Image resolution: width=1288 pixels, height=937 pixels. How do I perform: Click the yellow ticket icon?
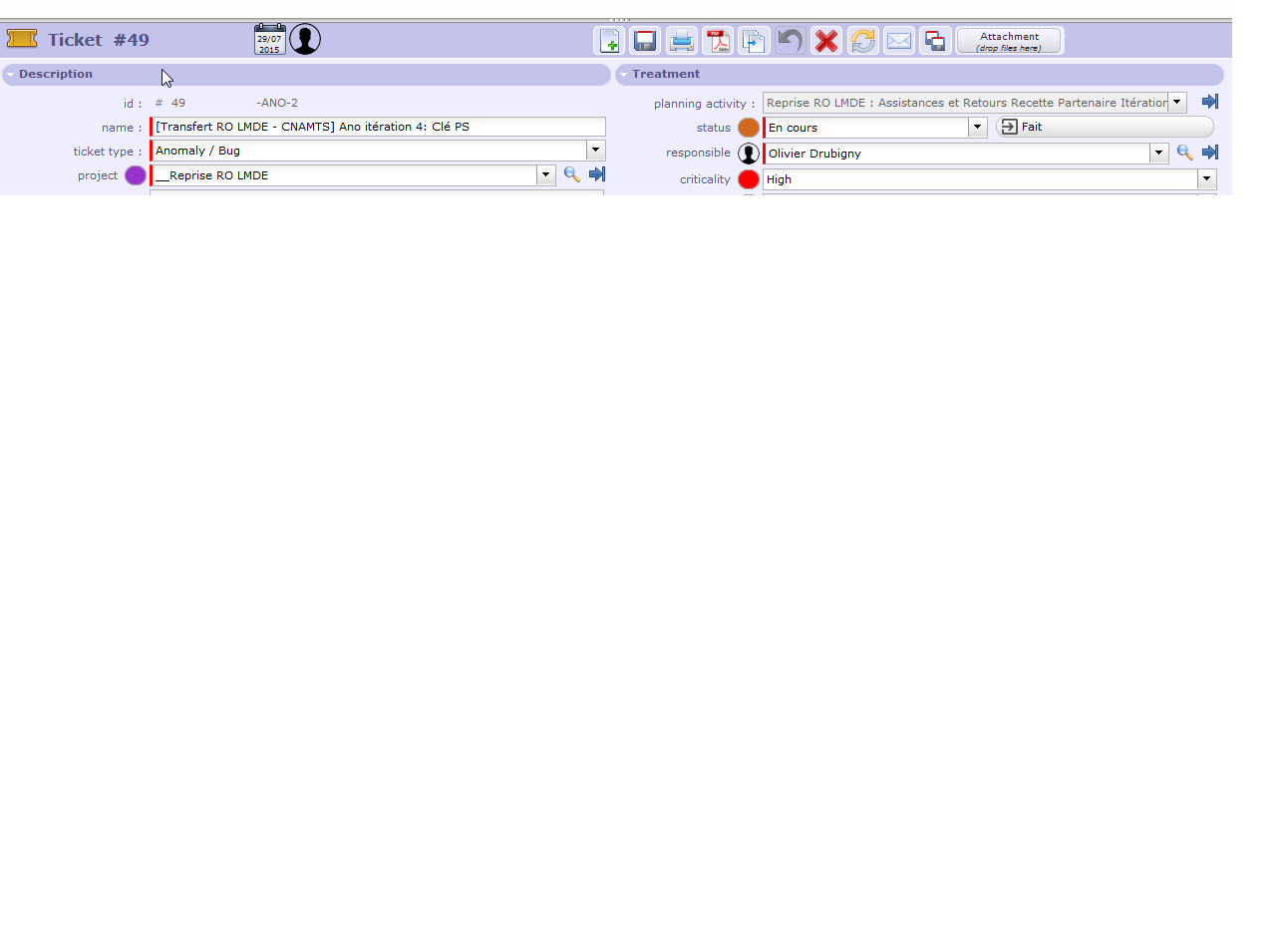22,39
